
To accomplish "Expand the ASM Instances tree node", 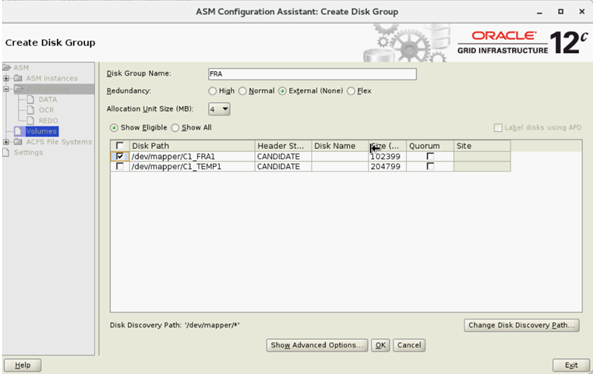I will coord(6,78).
